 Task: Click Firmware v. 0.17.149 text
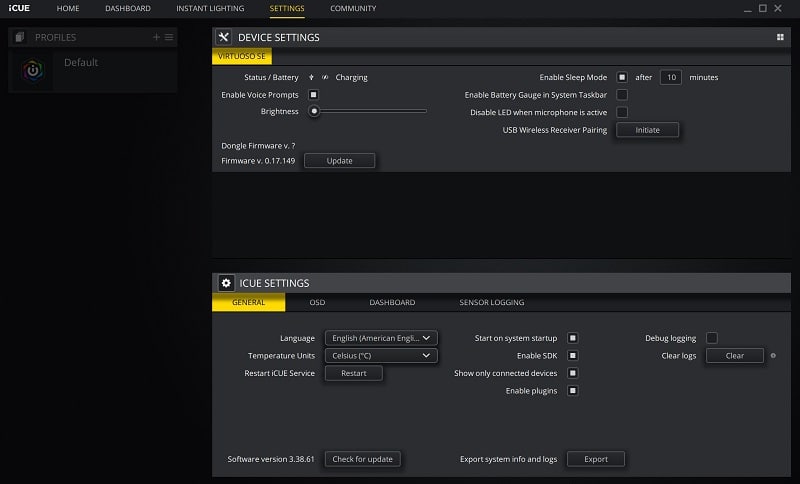coord(258,161)
